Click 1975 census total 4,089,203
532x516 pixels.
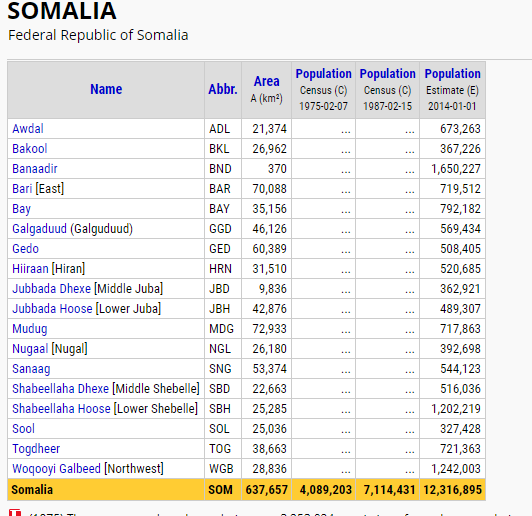point(326,490)
